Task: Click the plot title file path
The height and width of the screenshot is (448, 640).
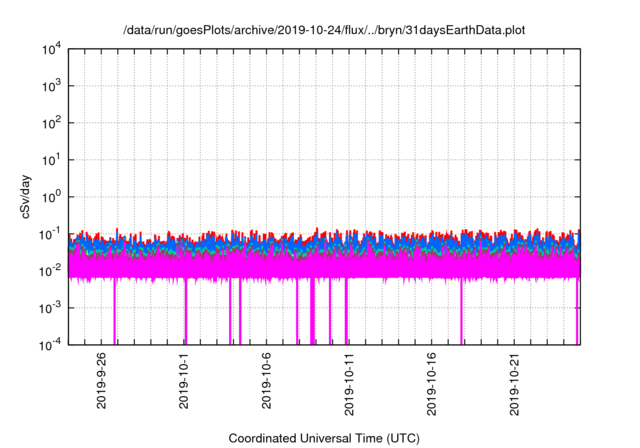Action: click(324, 30)
